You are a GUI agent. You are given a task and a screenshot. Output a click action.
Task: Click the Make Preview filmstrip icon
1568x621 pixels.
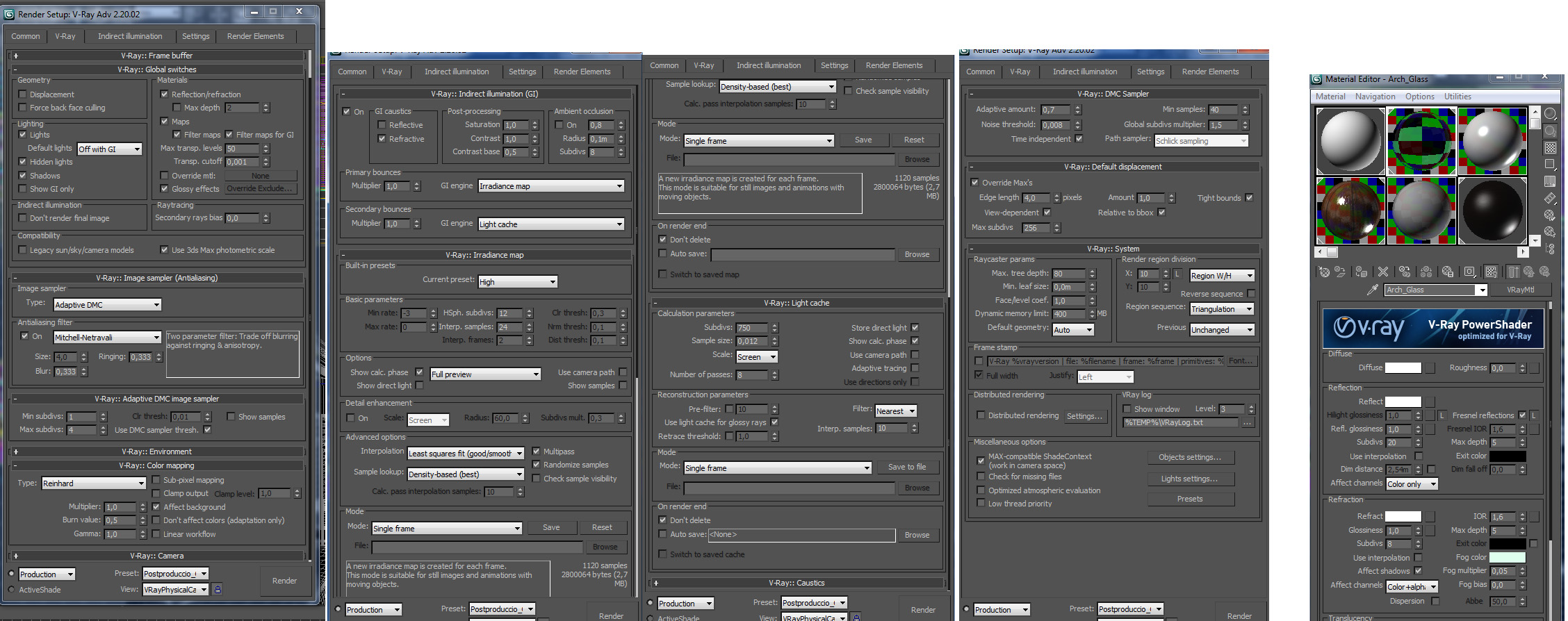tap(1550, 198)
